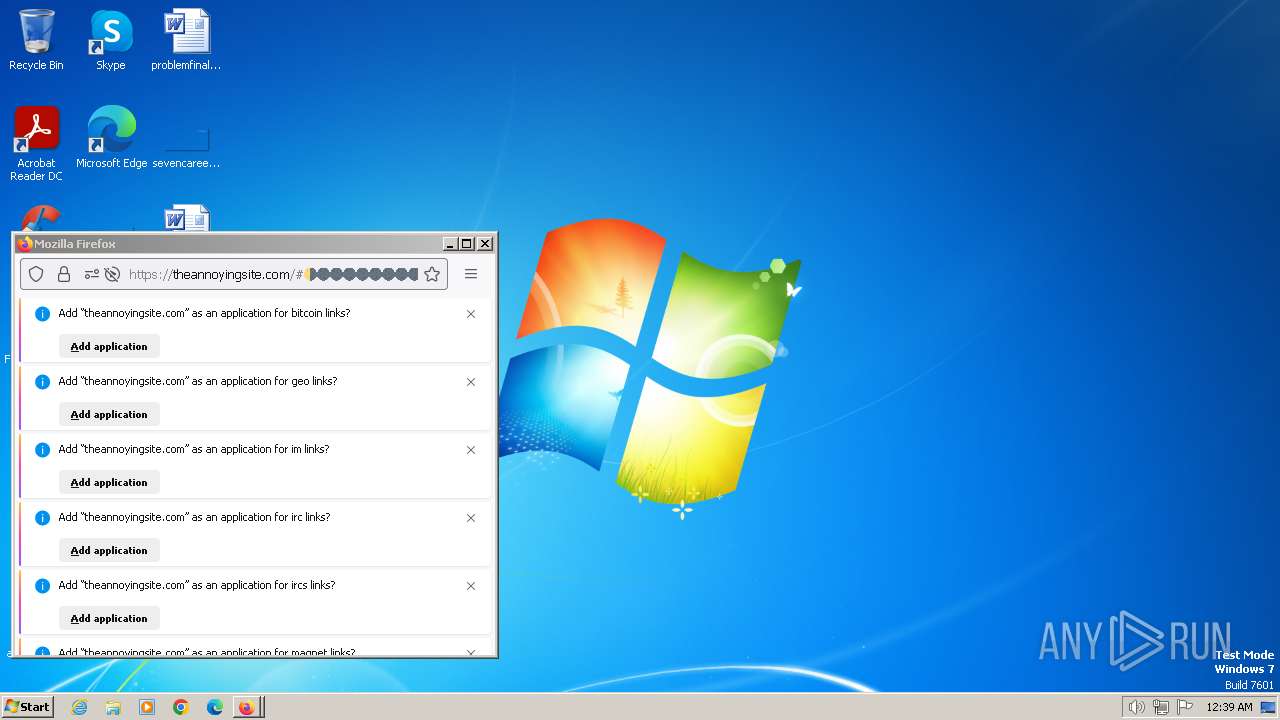Click the 12:39 AM system clock
This screenshot has height=720, width=1280.
tap(1229, 707)
